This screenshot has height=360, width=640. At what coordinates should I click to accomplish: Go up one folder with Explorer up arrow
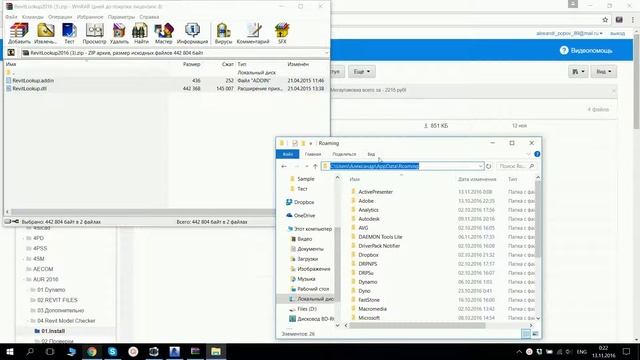pyautogui.click(x=315, y=166)
